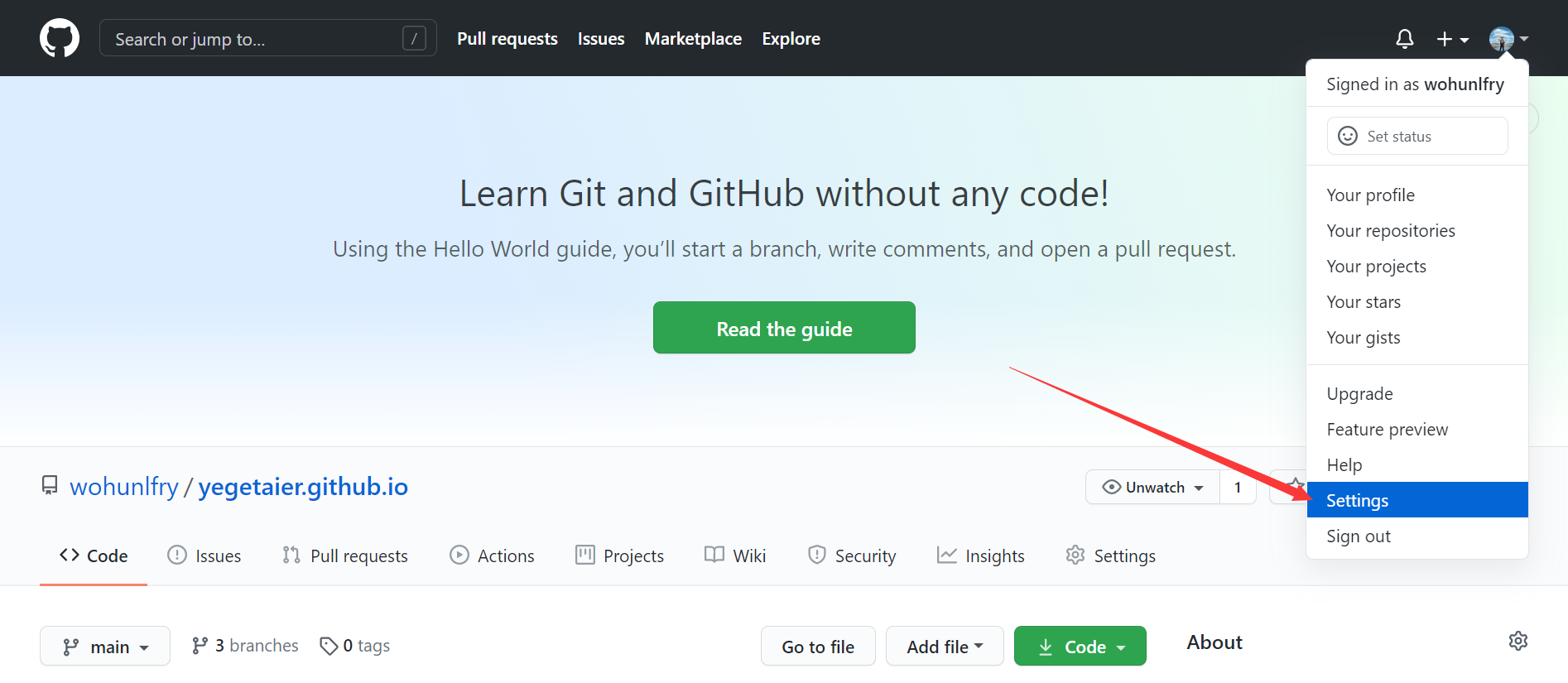Switch to the Security tab
Image resolution: width=1568 pixels, height=683 pixels.
click(852, 556)
